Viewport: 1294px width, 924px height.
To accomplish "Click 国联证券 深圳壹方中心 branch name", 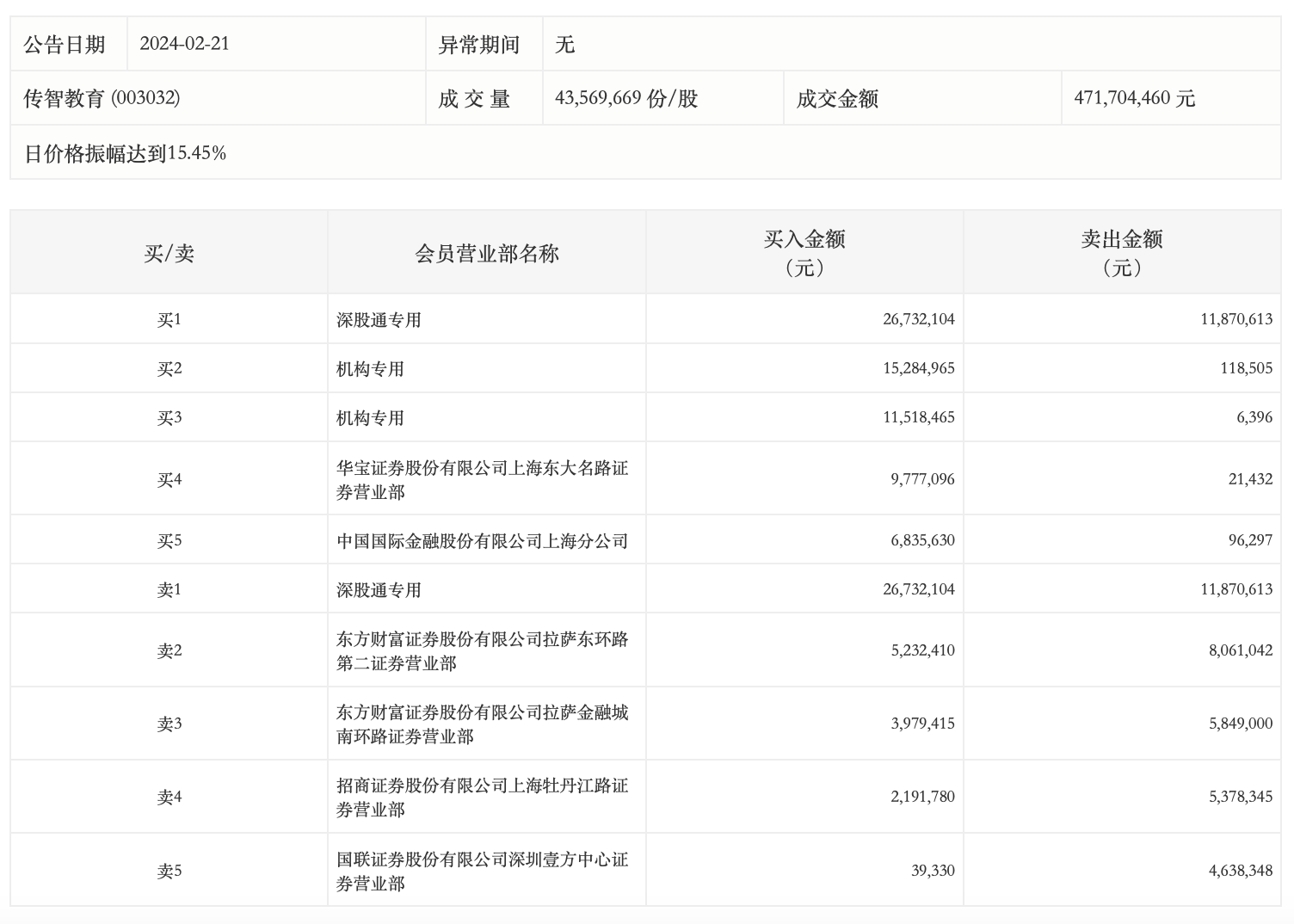I will tap(482, 871).
